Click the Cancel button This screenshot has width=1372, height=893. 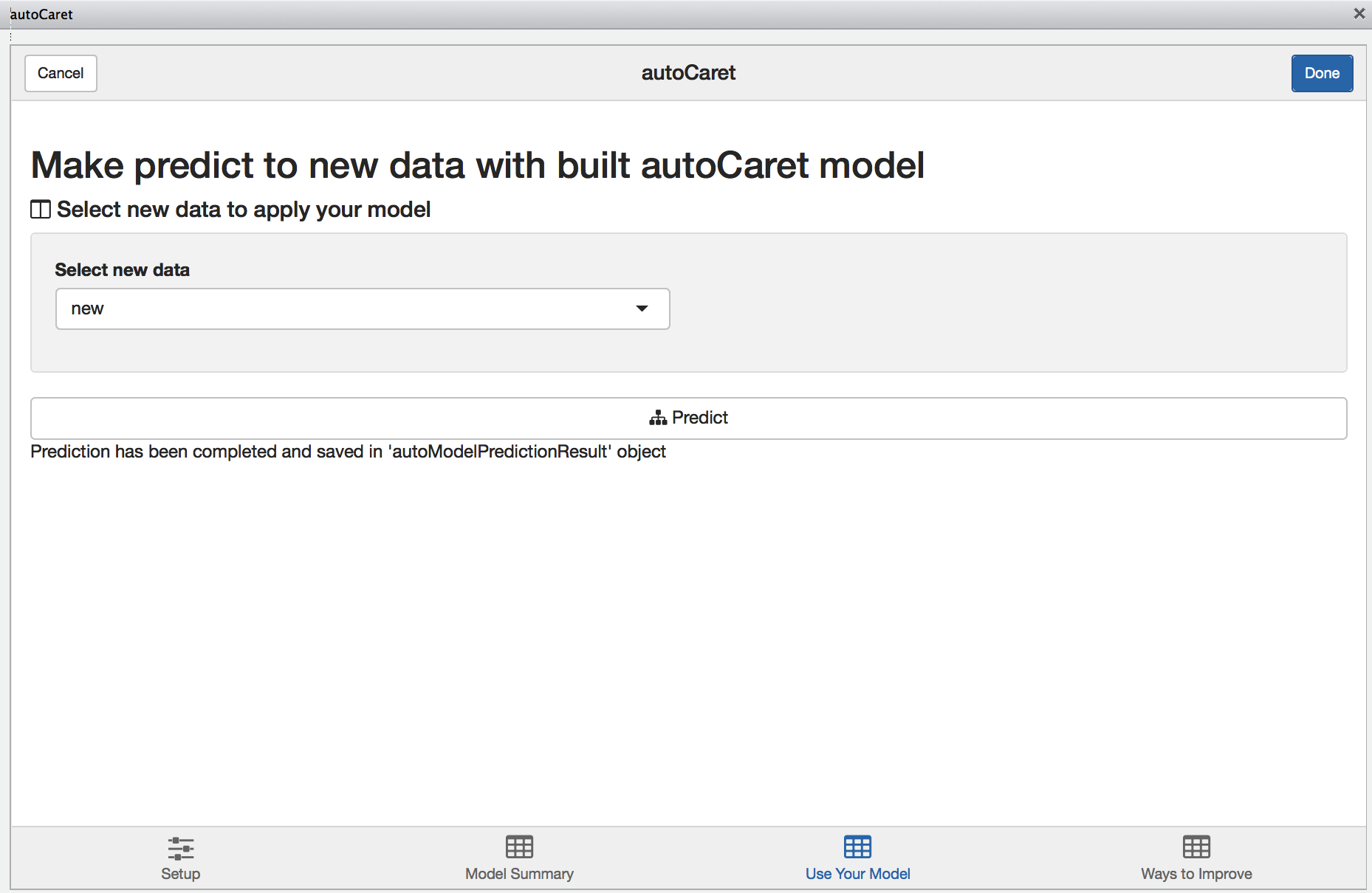61,73
